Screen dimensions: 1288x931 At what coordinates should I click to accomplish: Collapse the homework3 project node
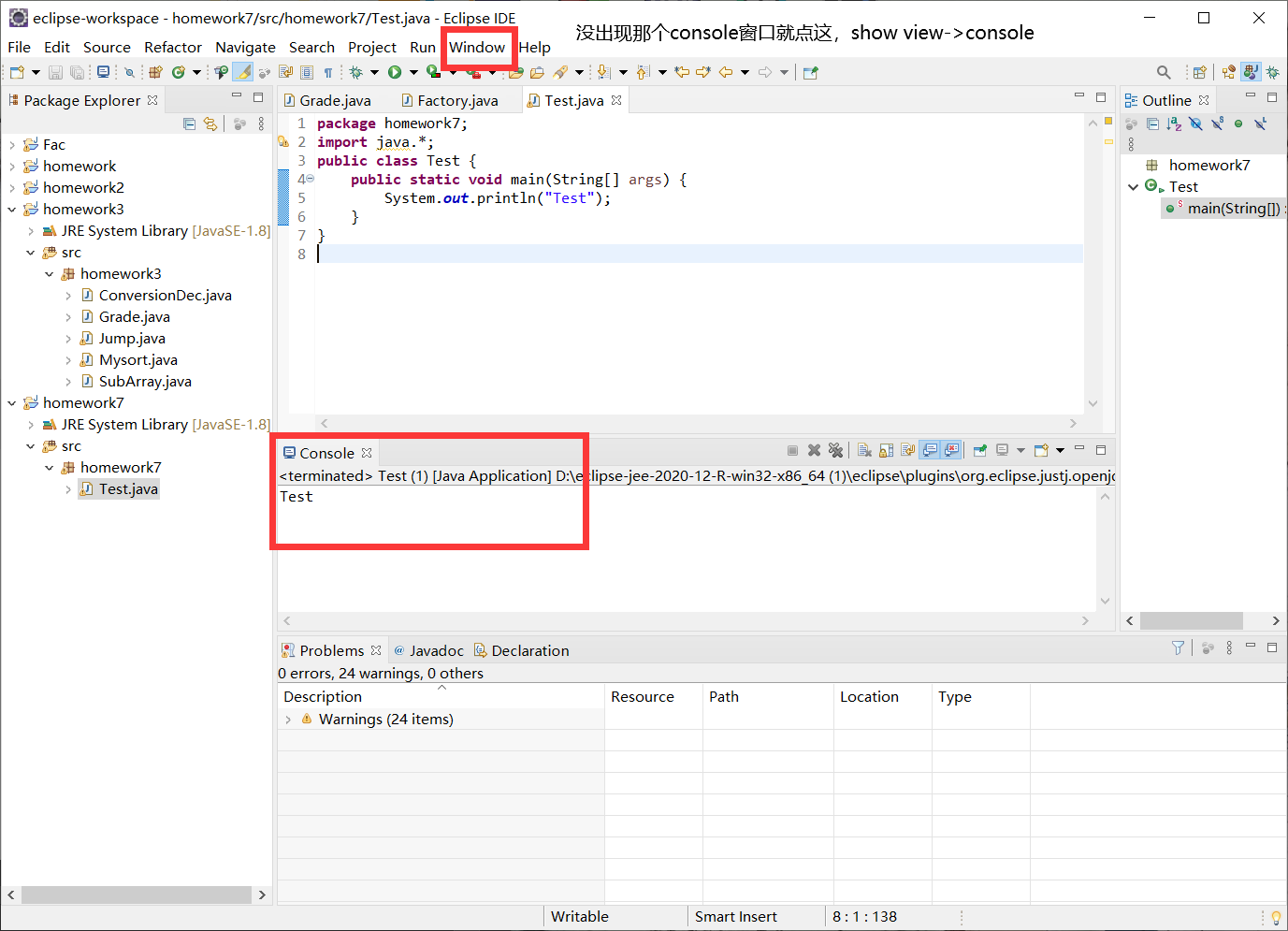[x=12, y=210]
